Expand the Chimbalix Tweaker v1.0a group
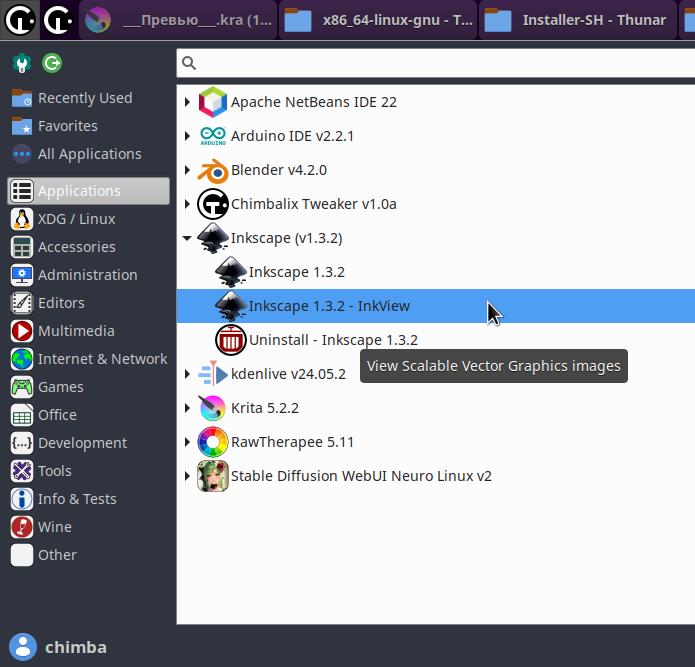 pos(187,204)
